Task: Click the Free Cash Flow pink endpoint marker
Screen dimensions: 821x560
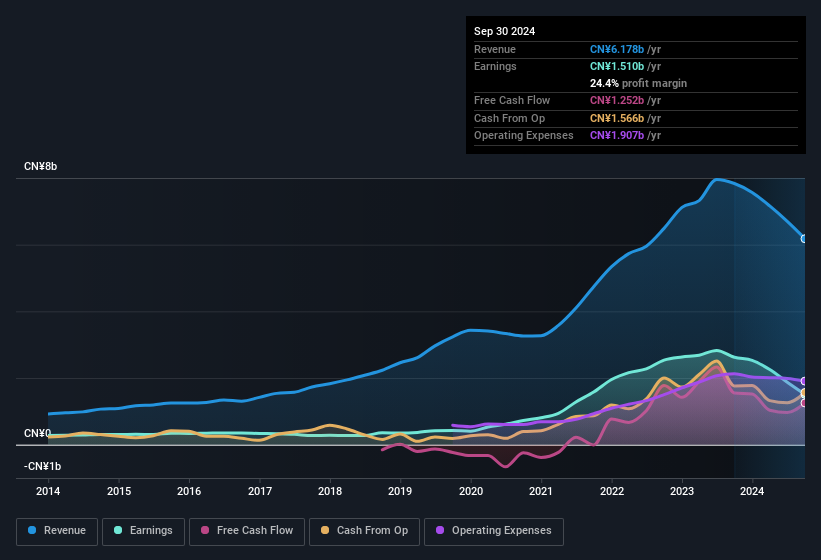Action: pos(804,403)
